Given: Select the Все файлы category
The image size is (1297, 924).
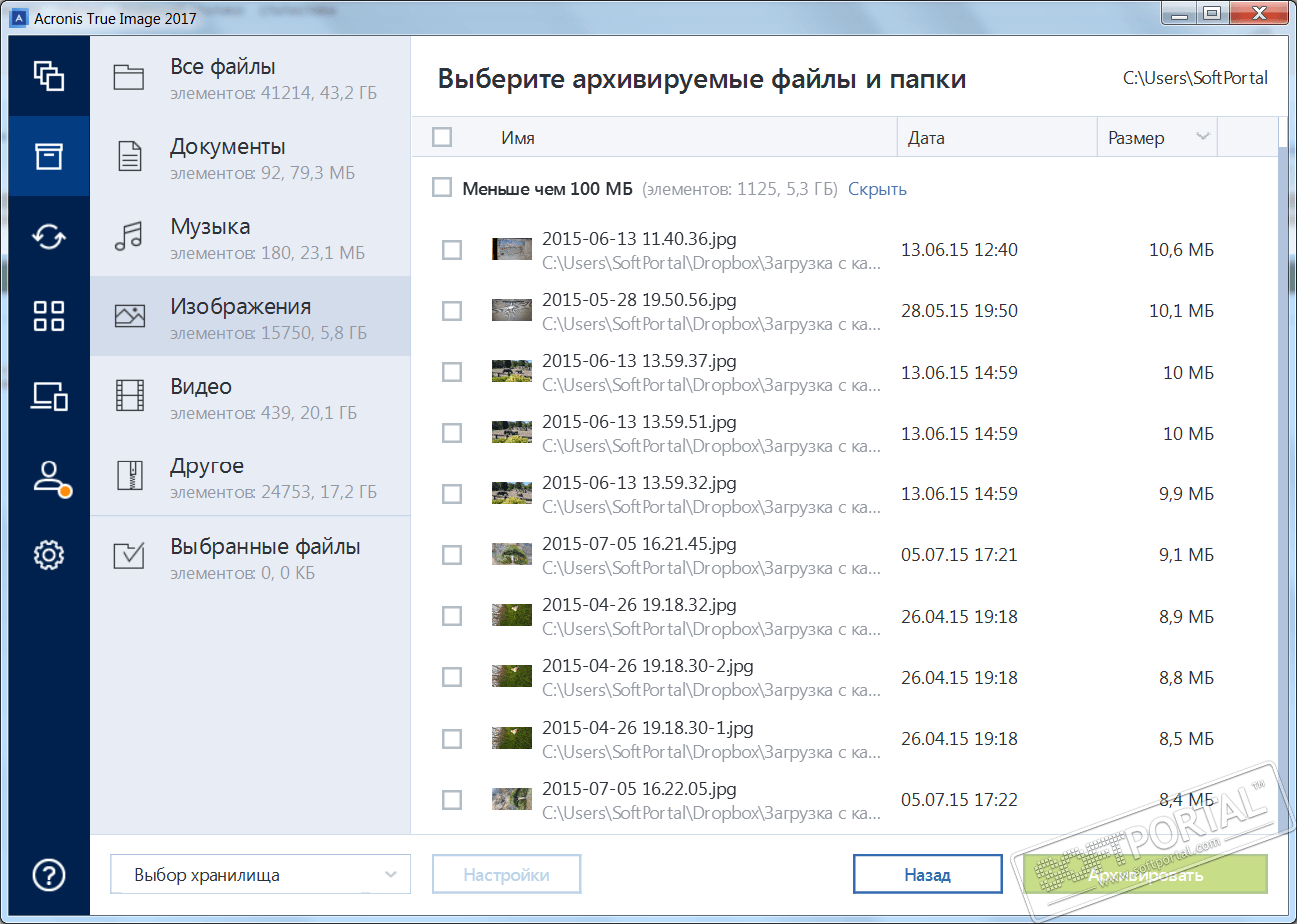Looking at the screenshot, I should (250, 76).
